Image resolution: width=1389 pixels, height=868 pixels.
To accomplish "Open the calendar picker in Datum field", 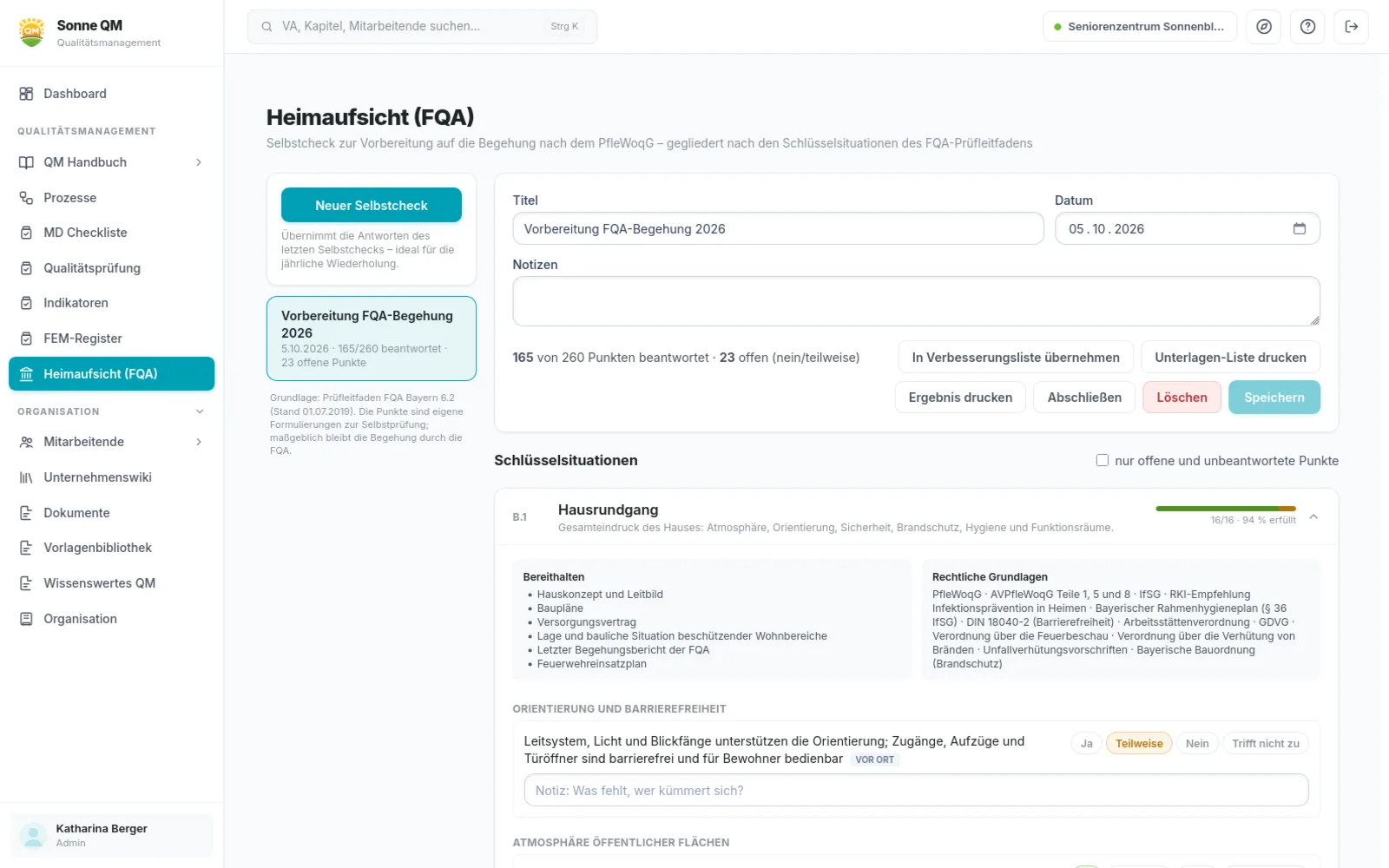I will tap(1300, 228).
